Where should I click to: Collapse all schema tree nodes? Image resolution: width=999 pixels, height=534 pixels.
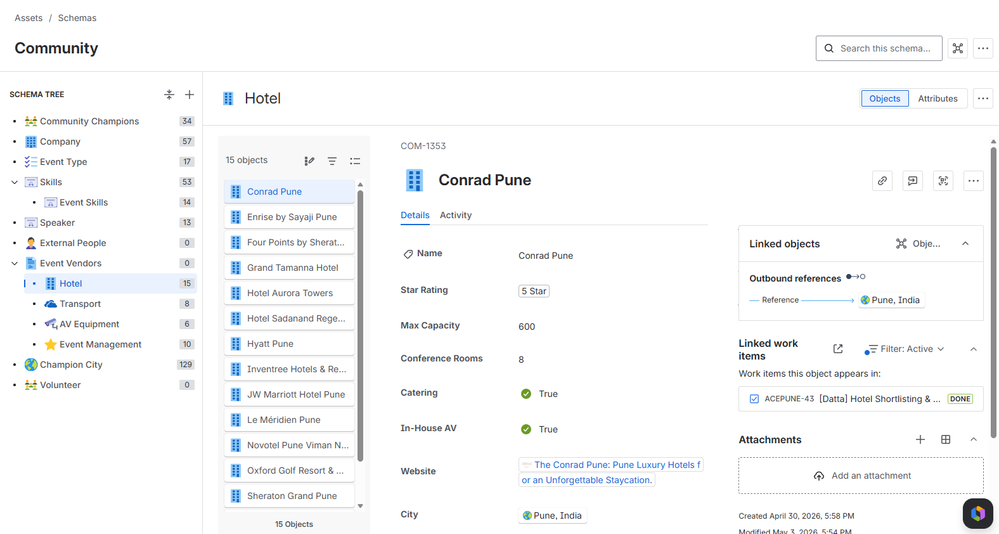coord(169,94)
